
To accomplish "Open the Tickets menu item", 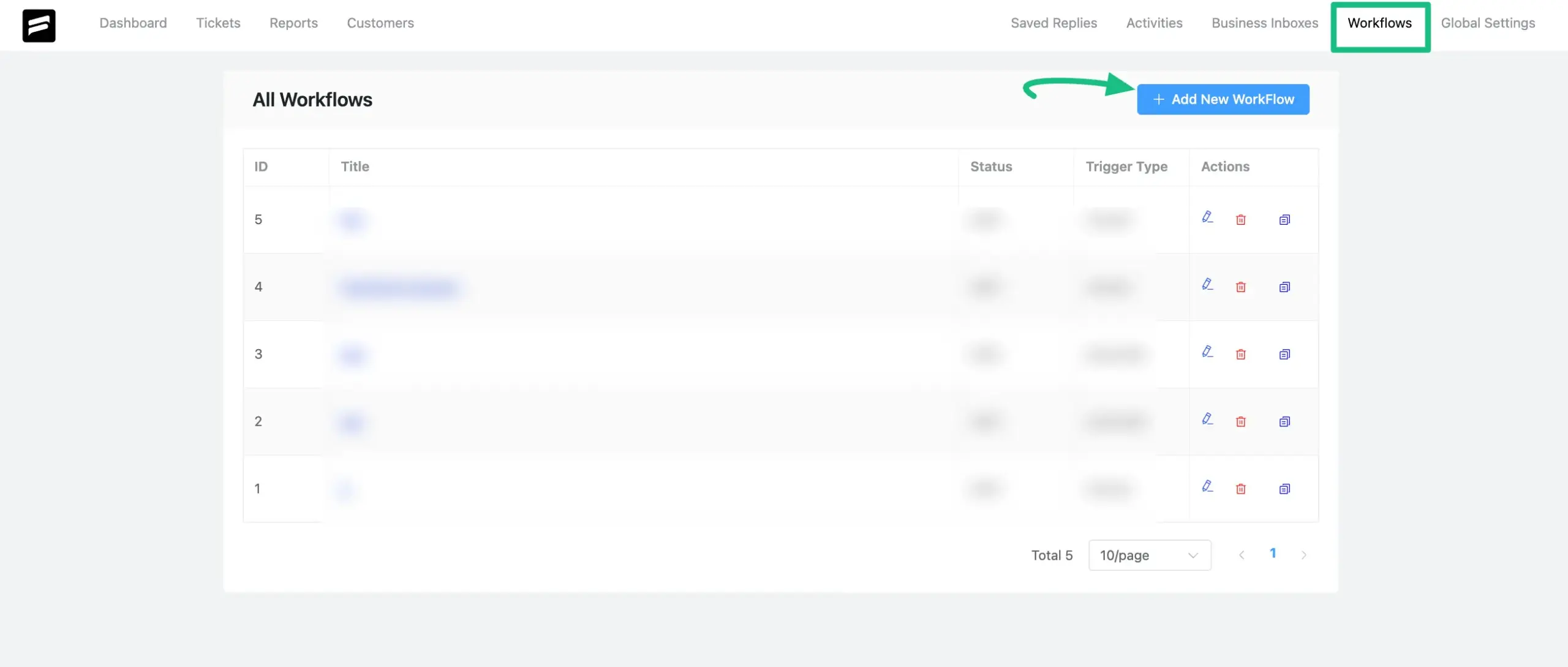I will coord(218,23).
